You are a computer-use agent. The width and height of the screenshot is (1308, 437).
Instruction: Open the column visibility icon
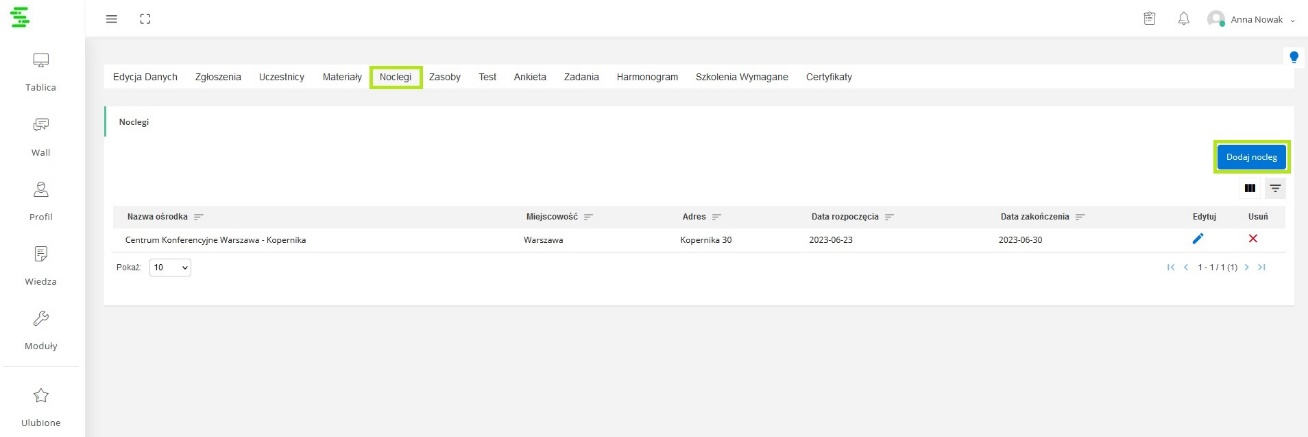click(1250, 188)
